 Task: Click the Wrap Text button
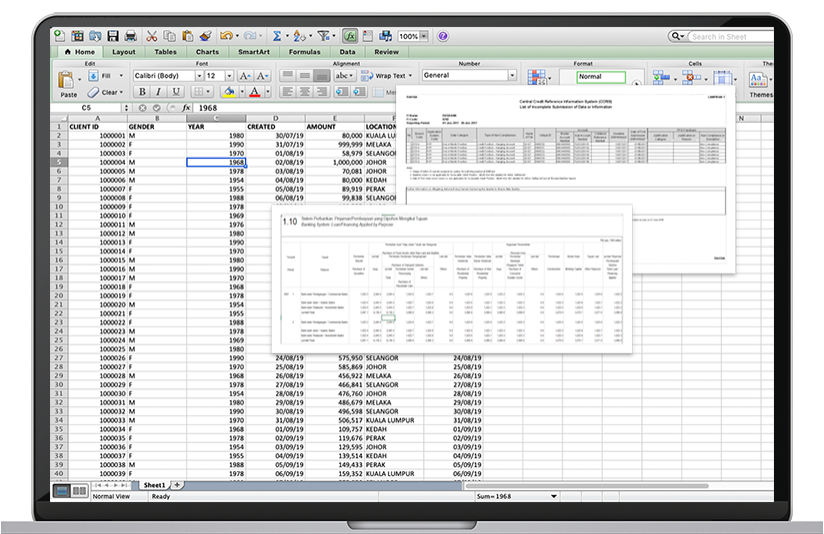click(x=384, y=76)
